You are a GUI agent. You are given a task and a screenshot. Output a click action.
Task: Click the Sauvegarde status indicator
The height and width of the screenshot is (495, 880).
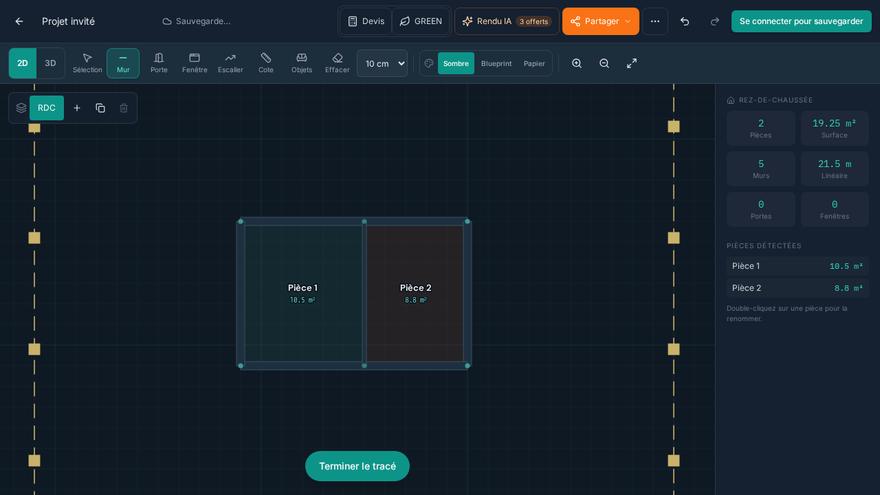[x=196, y=21]
